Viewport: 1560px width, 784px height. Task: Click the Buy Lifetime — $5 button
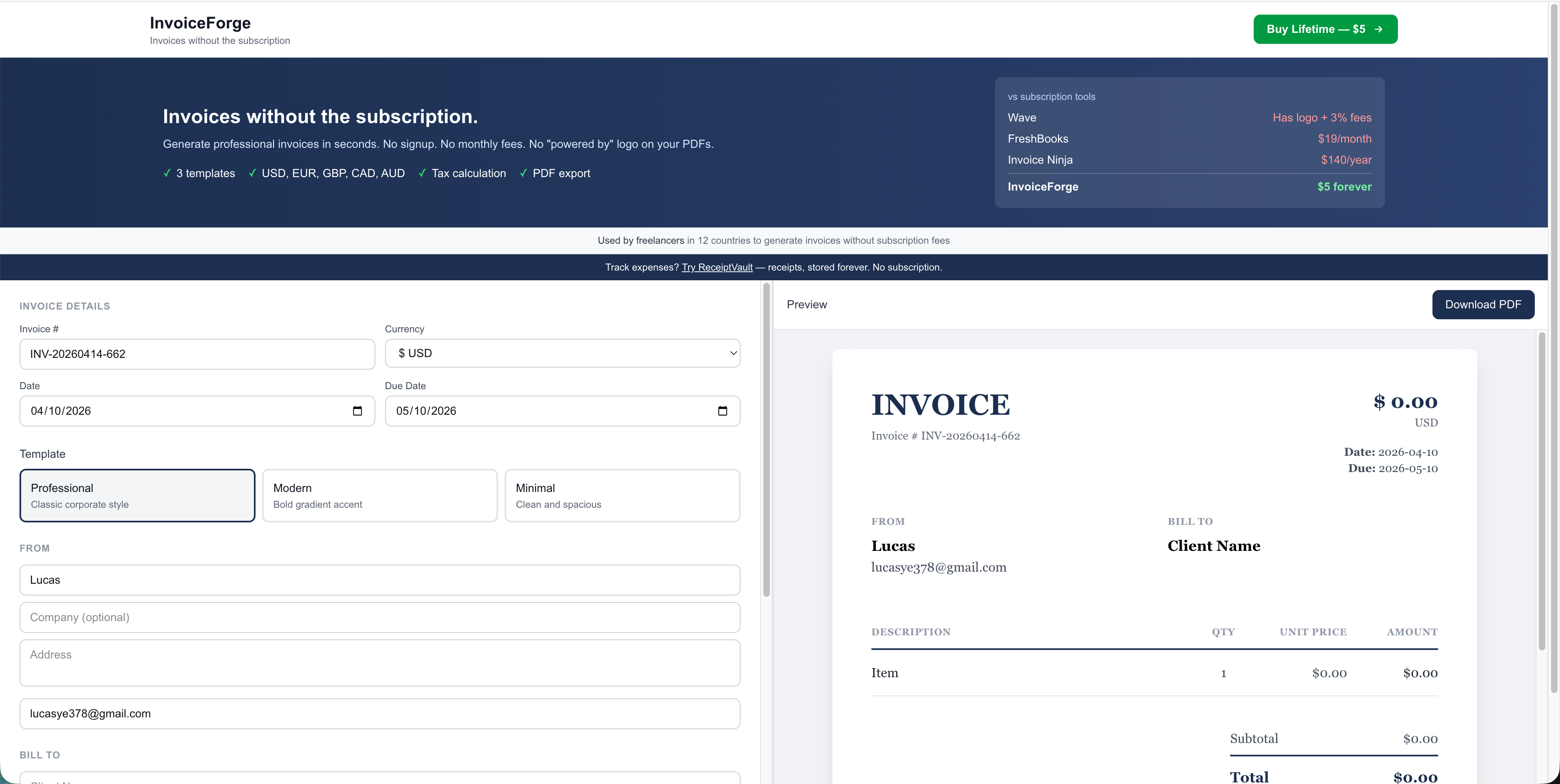point(1325,28)
